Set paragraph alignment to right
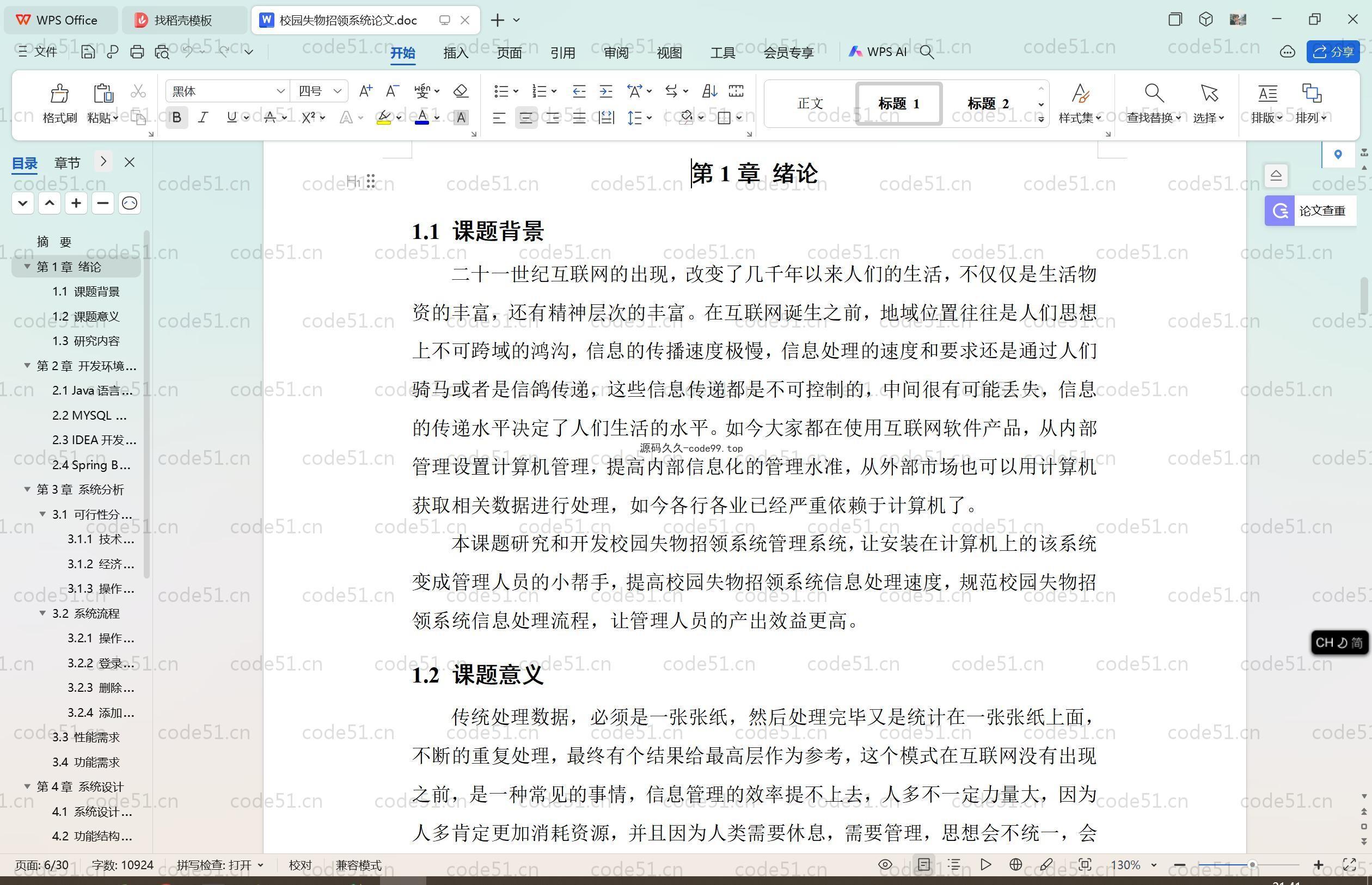Viewport: 1372px width, 885px height. pyautogui.click(x=553, y=118)
